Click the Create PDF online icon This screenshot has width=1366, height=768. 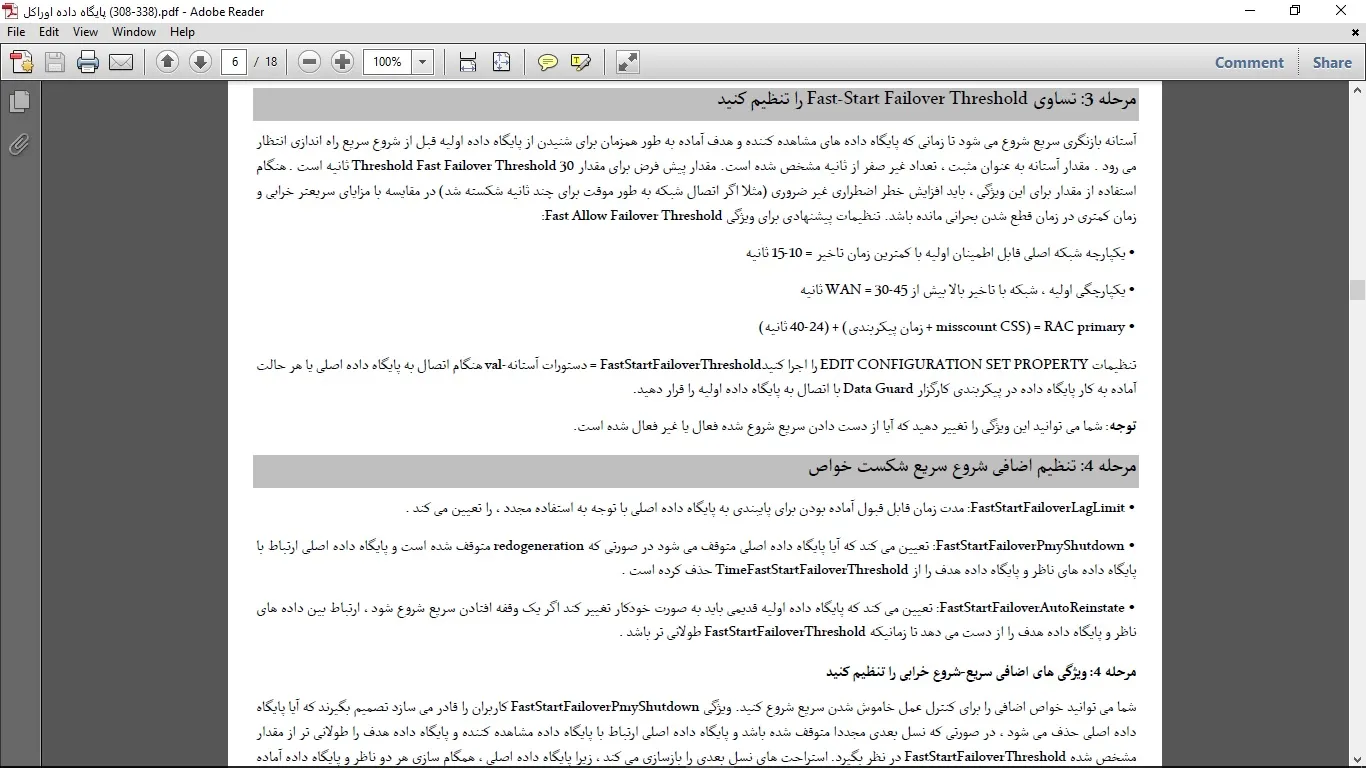(x=21, y=62)
